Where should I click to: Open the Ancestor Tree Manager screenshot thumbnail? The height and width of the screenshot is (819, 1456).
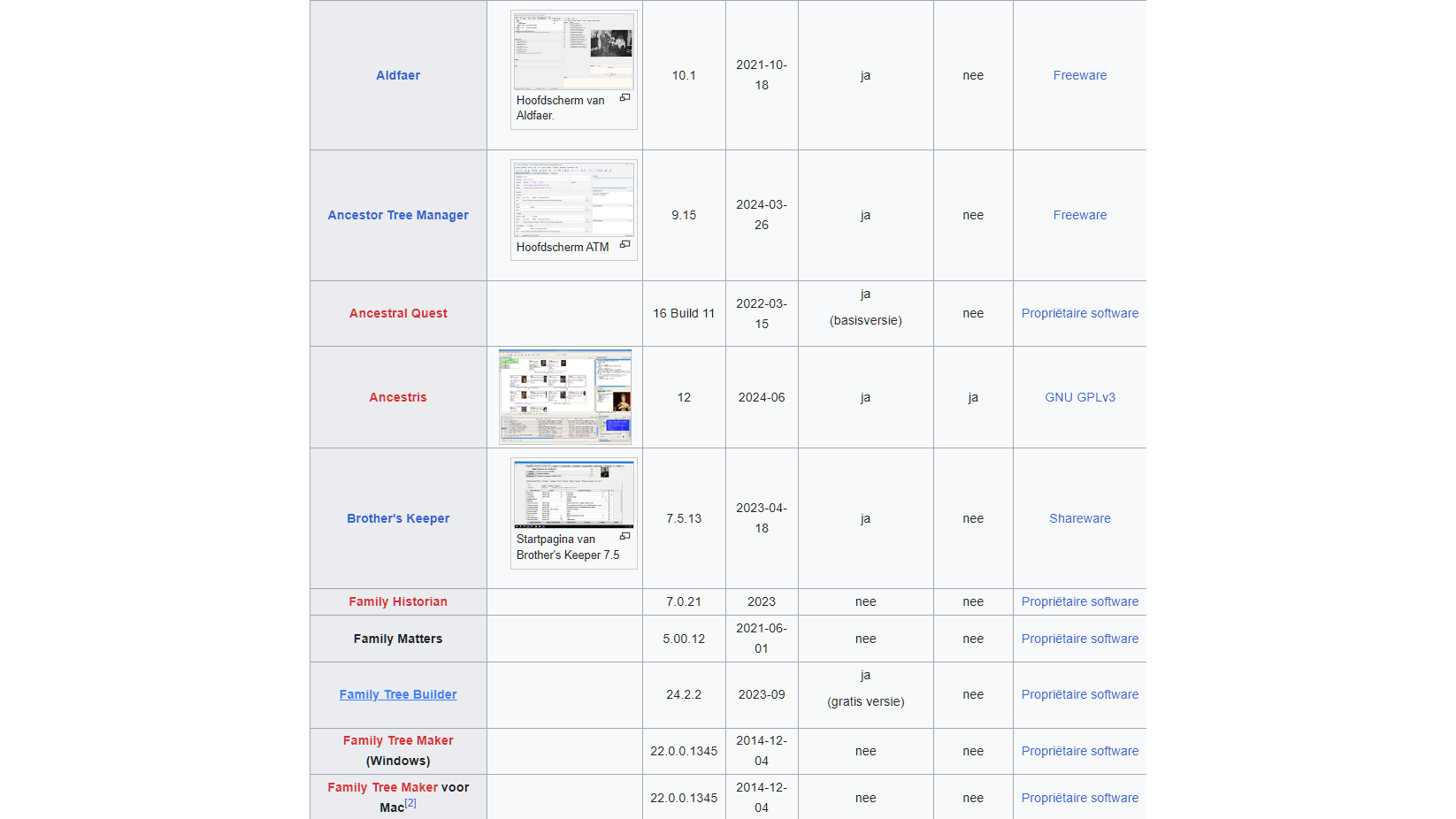coord(574,199)
